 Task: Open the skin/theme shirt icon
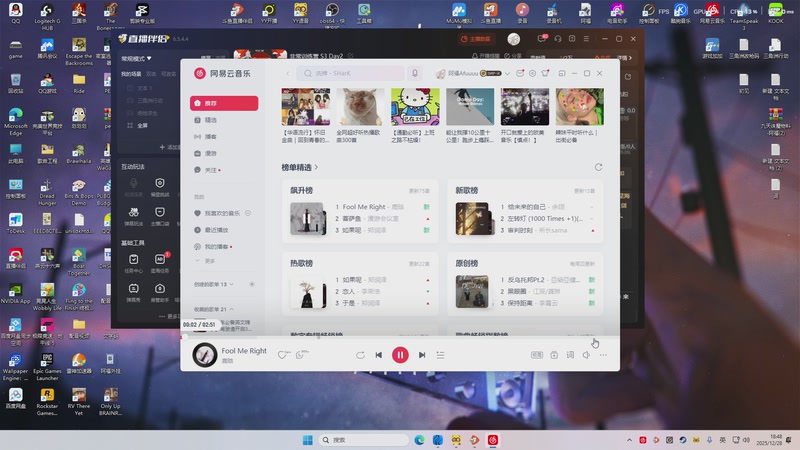[x=545, y=73]
